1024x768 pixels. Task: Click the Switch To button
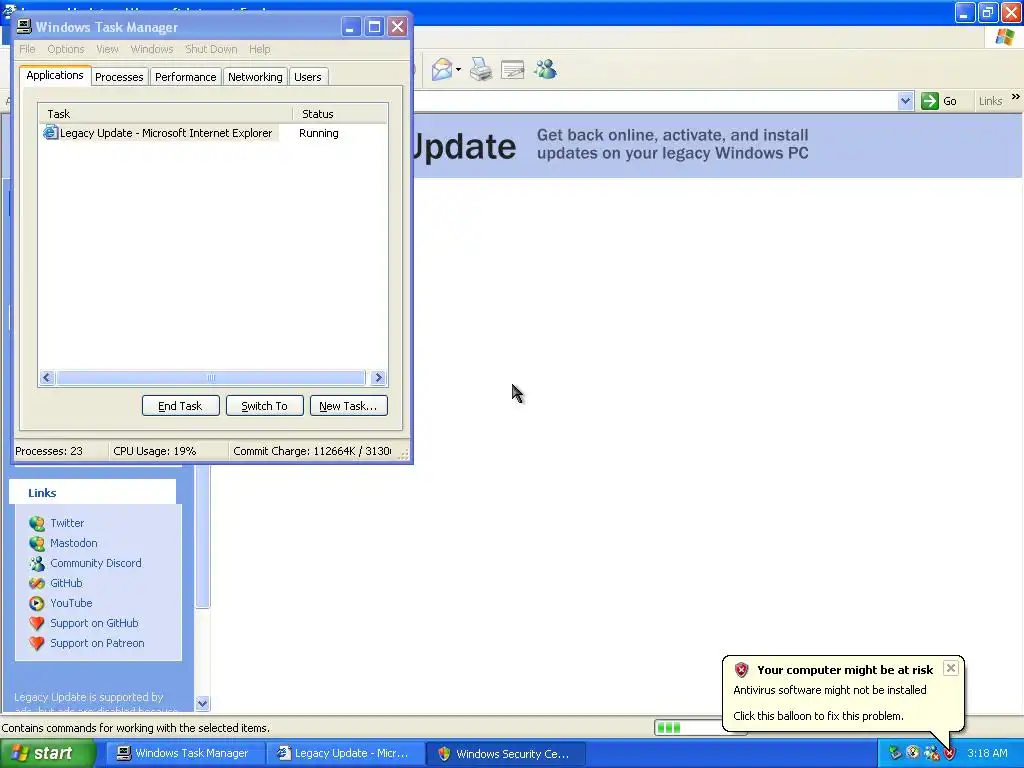click(x=264, y=406)
